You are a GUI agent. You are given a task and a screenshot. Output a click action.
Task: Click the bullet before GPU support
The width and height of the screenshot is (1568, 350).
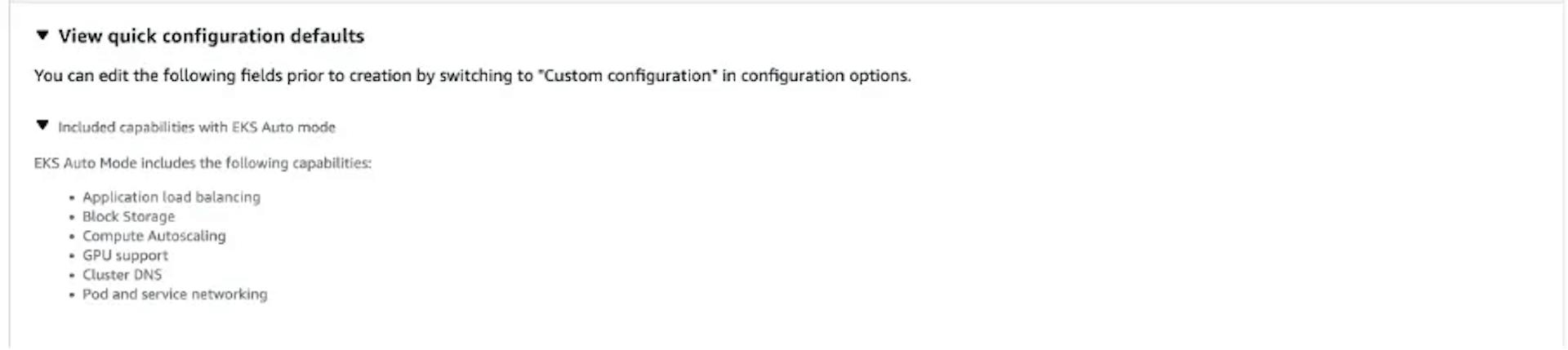coord(73,256)
